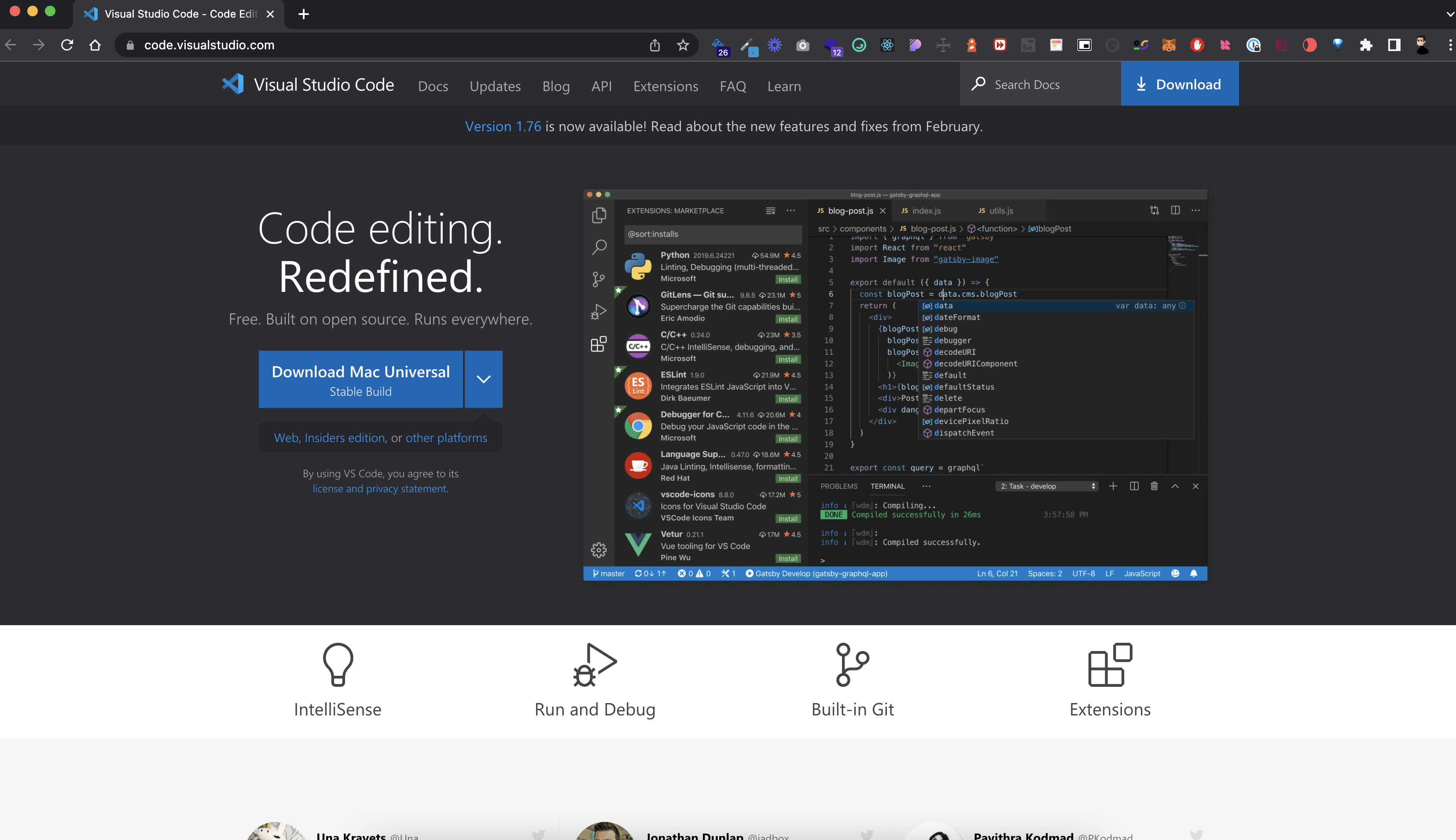
Task: Open the Docs menu item
Action: (x=433, y=86)
